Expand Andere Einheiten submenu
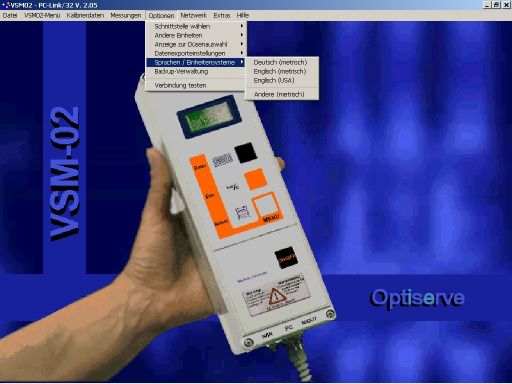 [x=196, y=35]
